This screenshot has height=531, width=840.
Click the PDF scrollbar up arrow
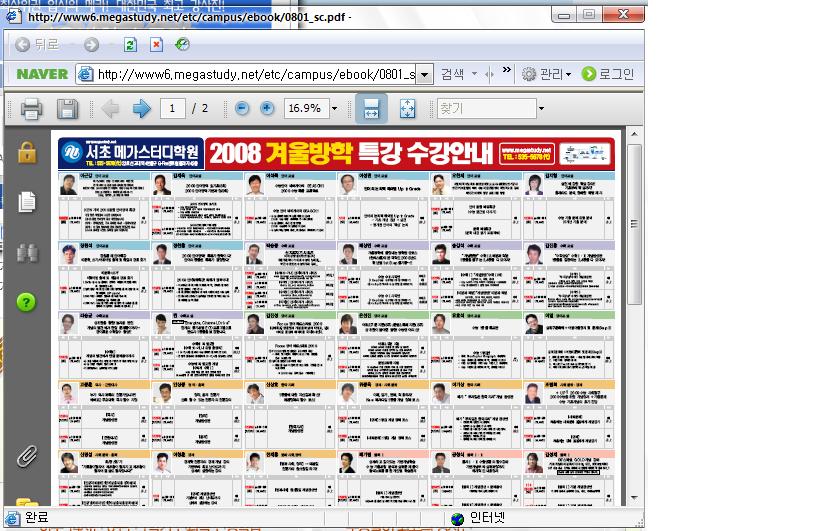(634, 134)
